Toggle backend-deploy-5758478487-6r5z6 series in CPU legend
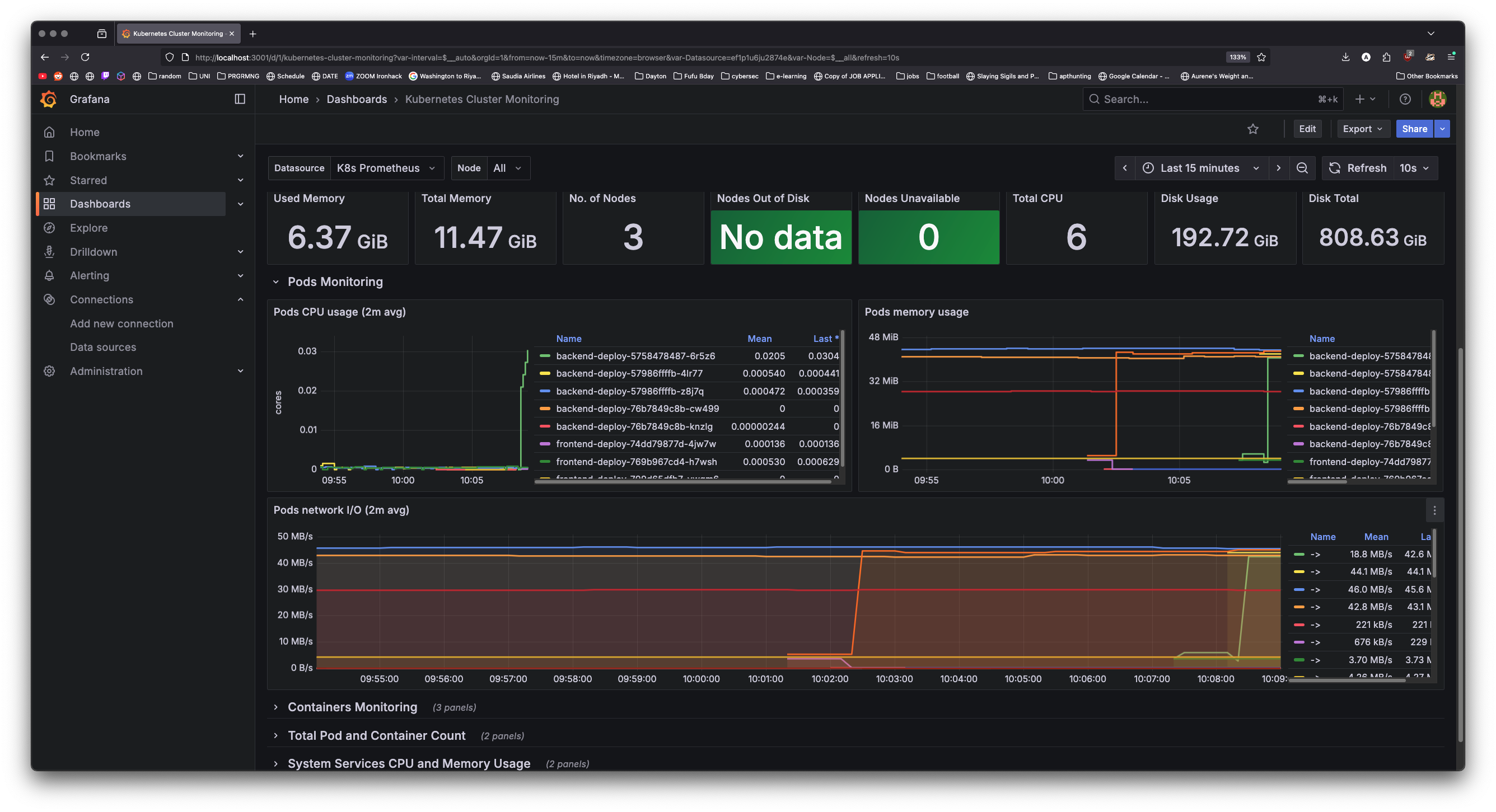Image resolution: width=1496 pixels, height=812 pixels. point(635,356)
